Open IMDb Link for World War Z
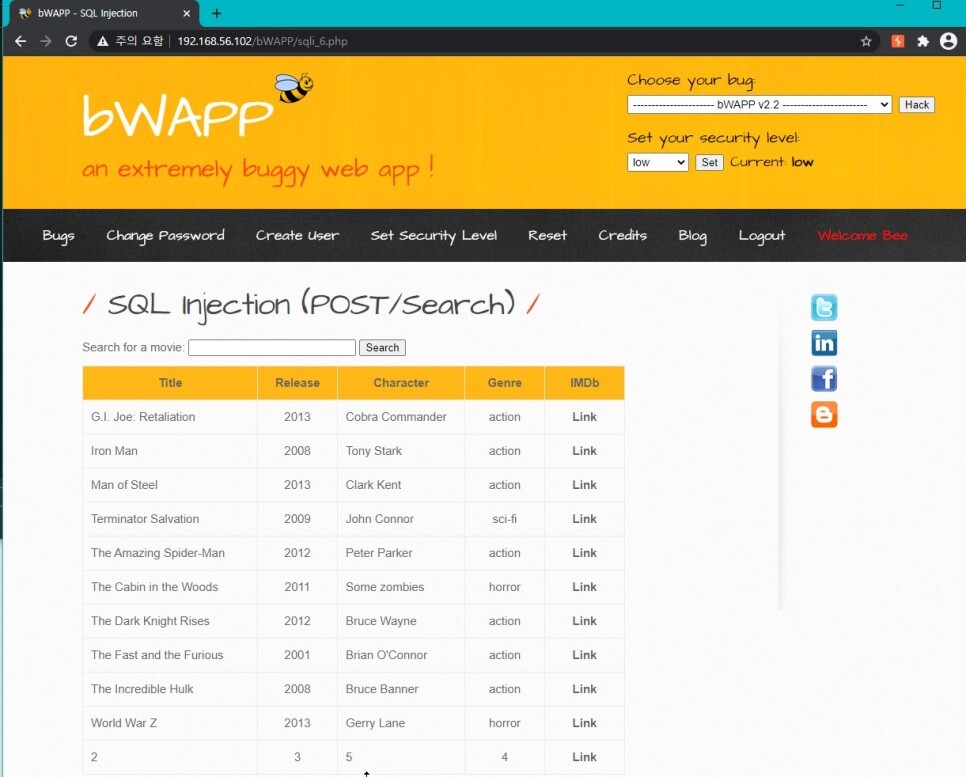The width and height of the screenshot is (966, 777). tap(584, 723)
